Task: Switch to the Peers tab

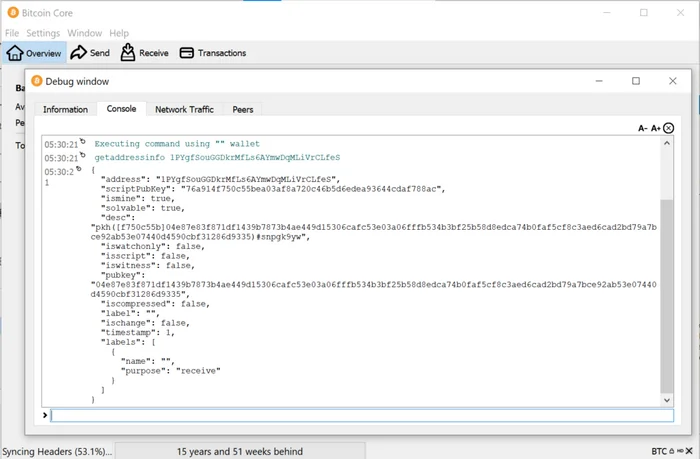Action: pos(242,109)
